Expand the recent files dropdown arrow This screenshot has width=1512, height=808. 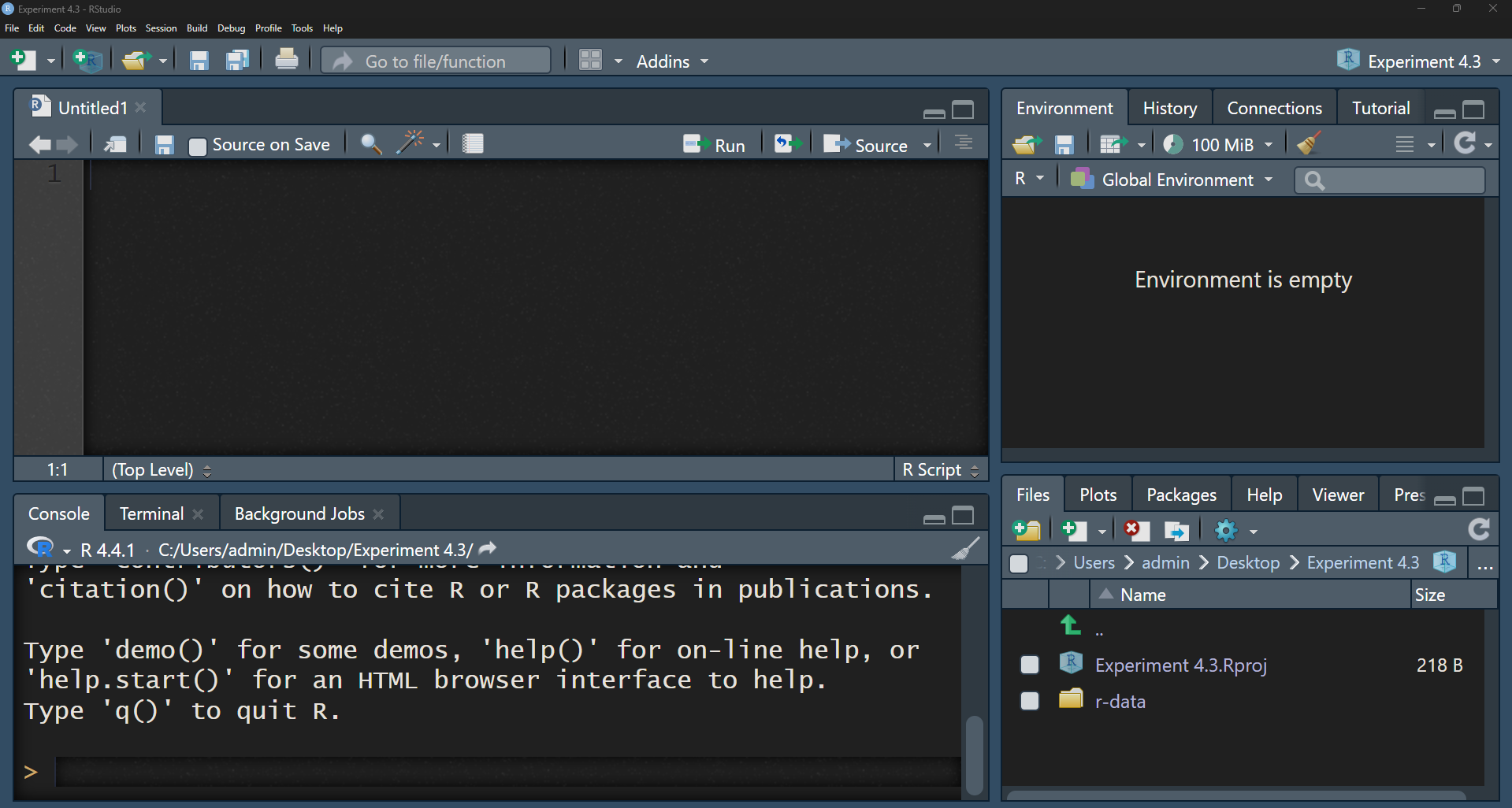163,61
